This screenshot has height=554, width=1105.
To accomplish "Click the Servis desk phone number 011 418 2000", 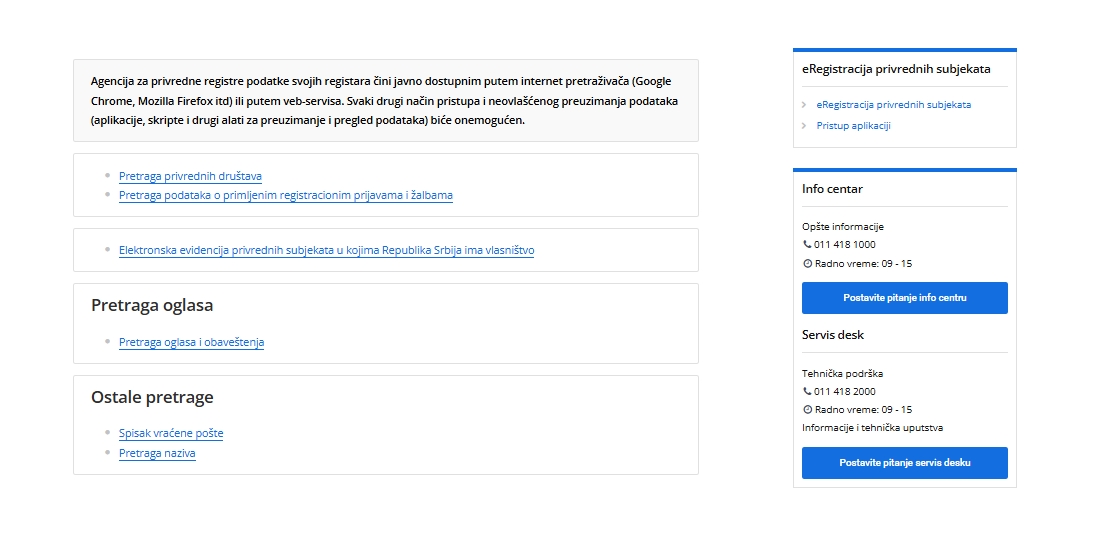I will pyautogui.click(x=845, y=392).
